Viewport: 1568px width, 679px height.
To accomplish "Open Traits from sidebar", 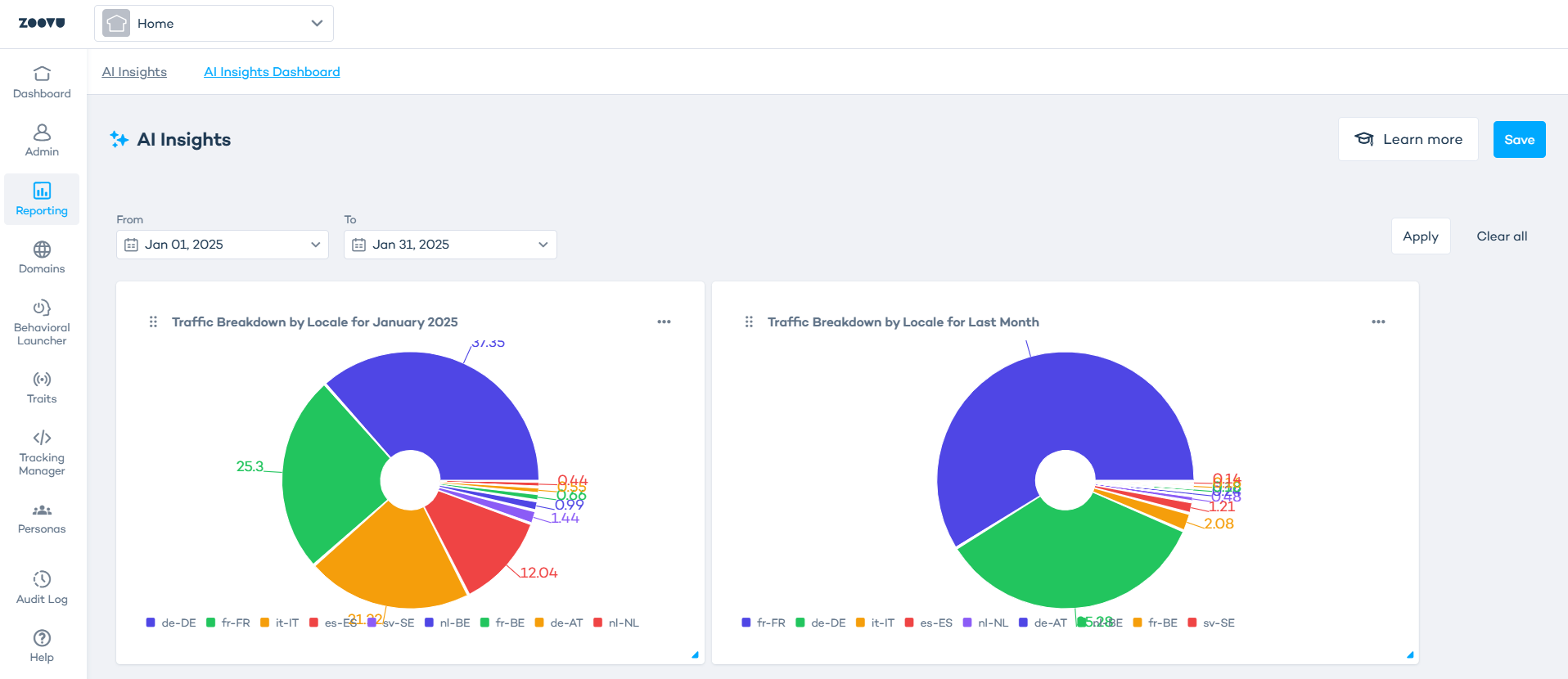I will pos(42,387).
